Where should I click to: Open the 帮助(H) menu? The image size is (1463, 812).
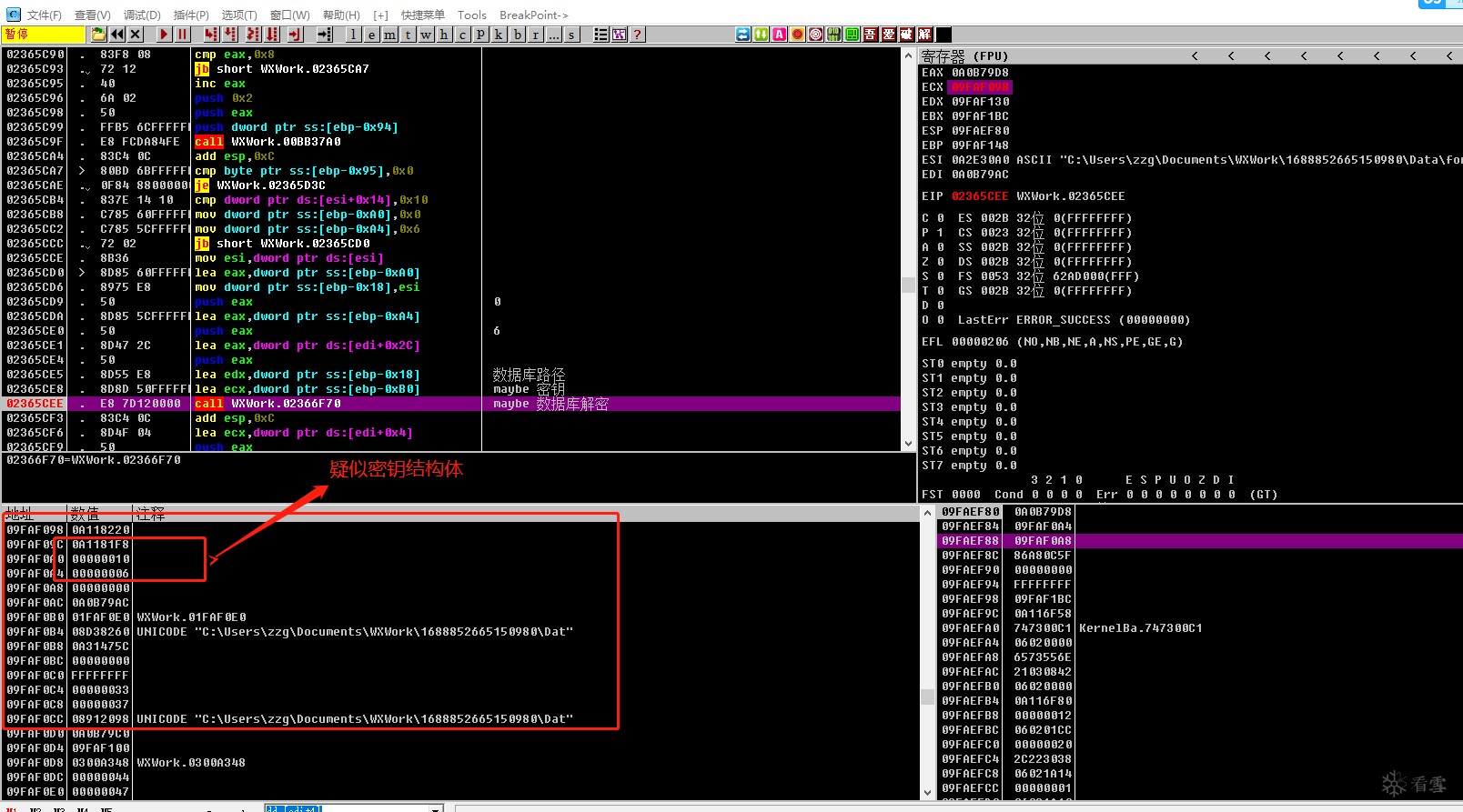click(341, 15)
